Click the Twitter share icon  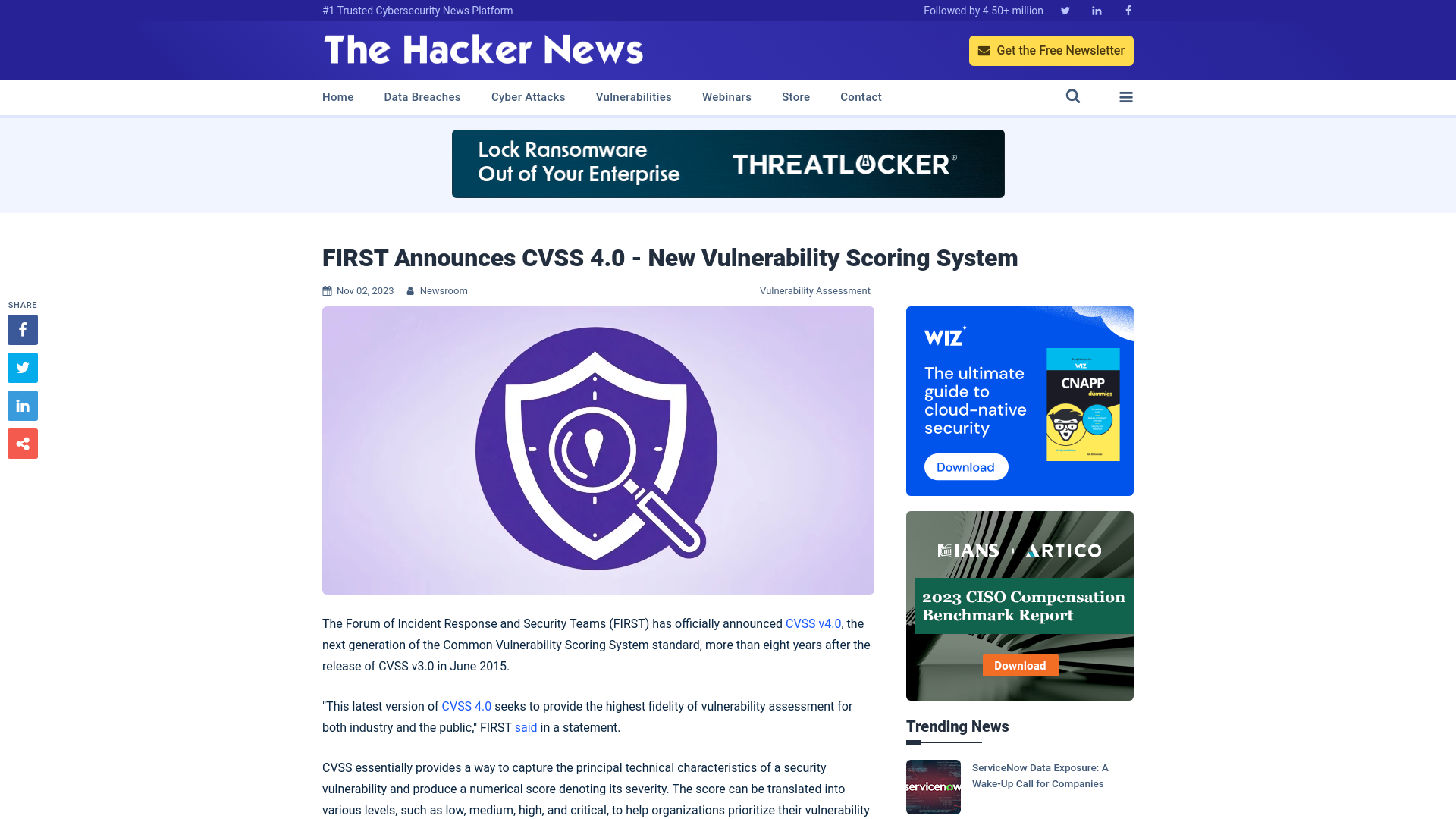pos(23,368)
